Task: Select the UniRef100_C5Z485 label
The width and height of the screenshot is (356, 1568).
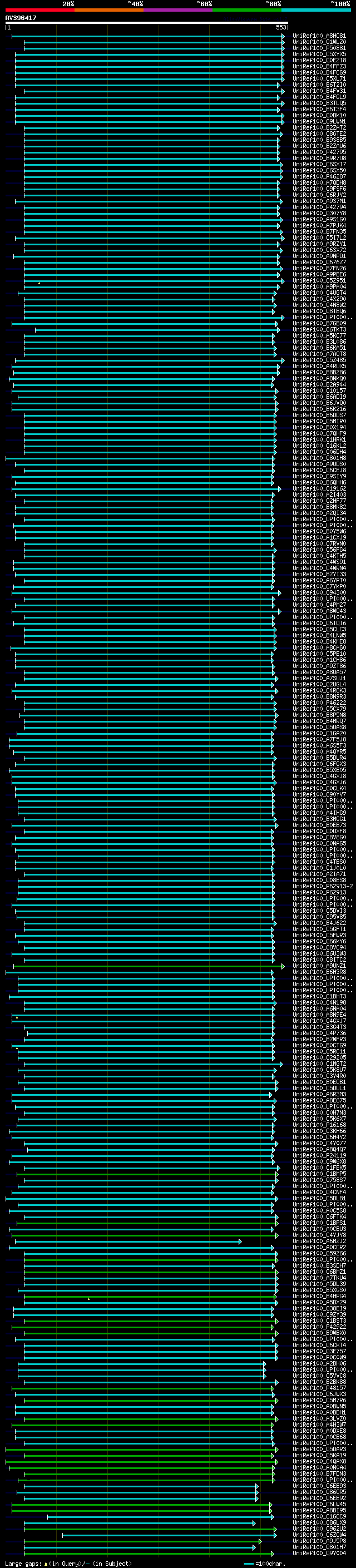Action: pos(319,360)
